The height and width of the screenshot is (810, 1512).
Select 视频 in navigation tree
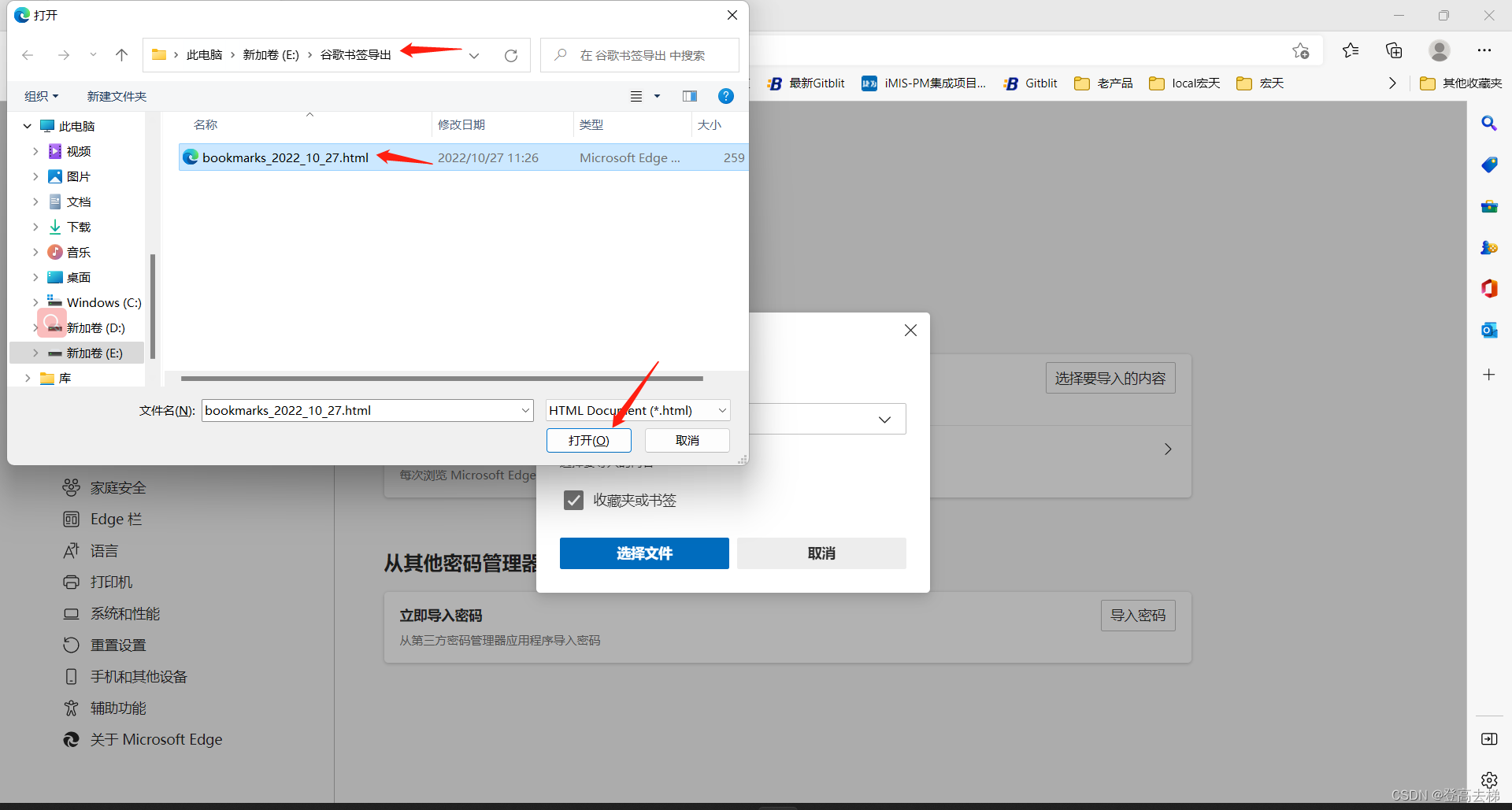[x=78, y=151]
